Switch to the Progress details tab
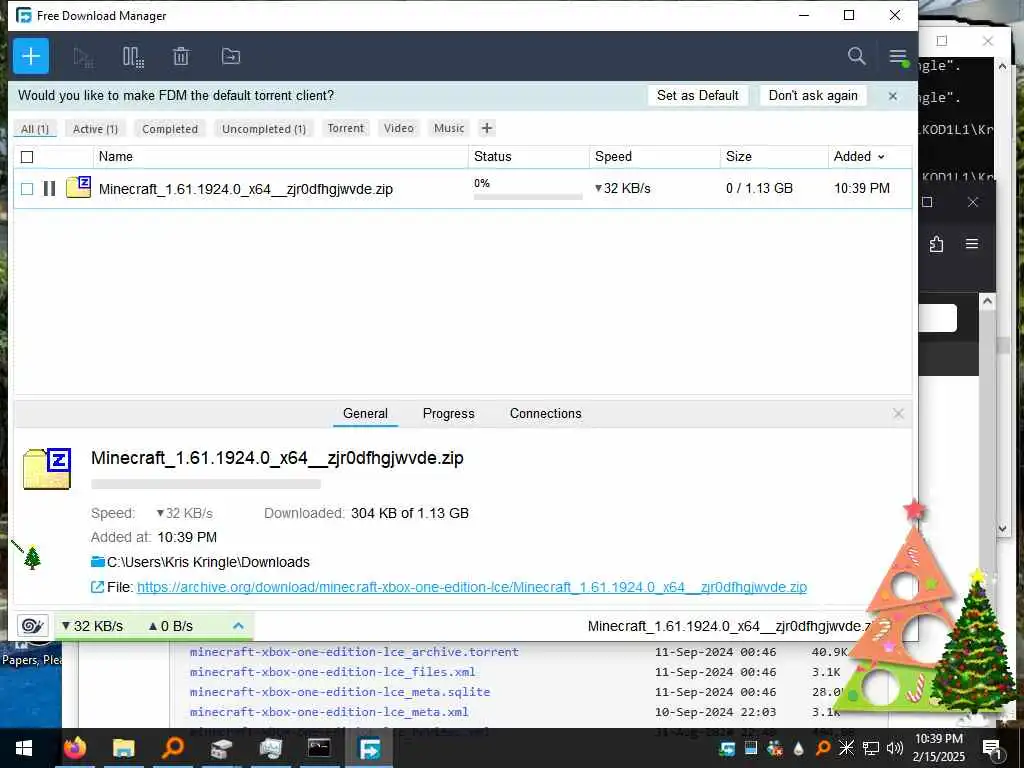This screenshot has height=768, width=1024. (449, 413)
